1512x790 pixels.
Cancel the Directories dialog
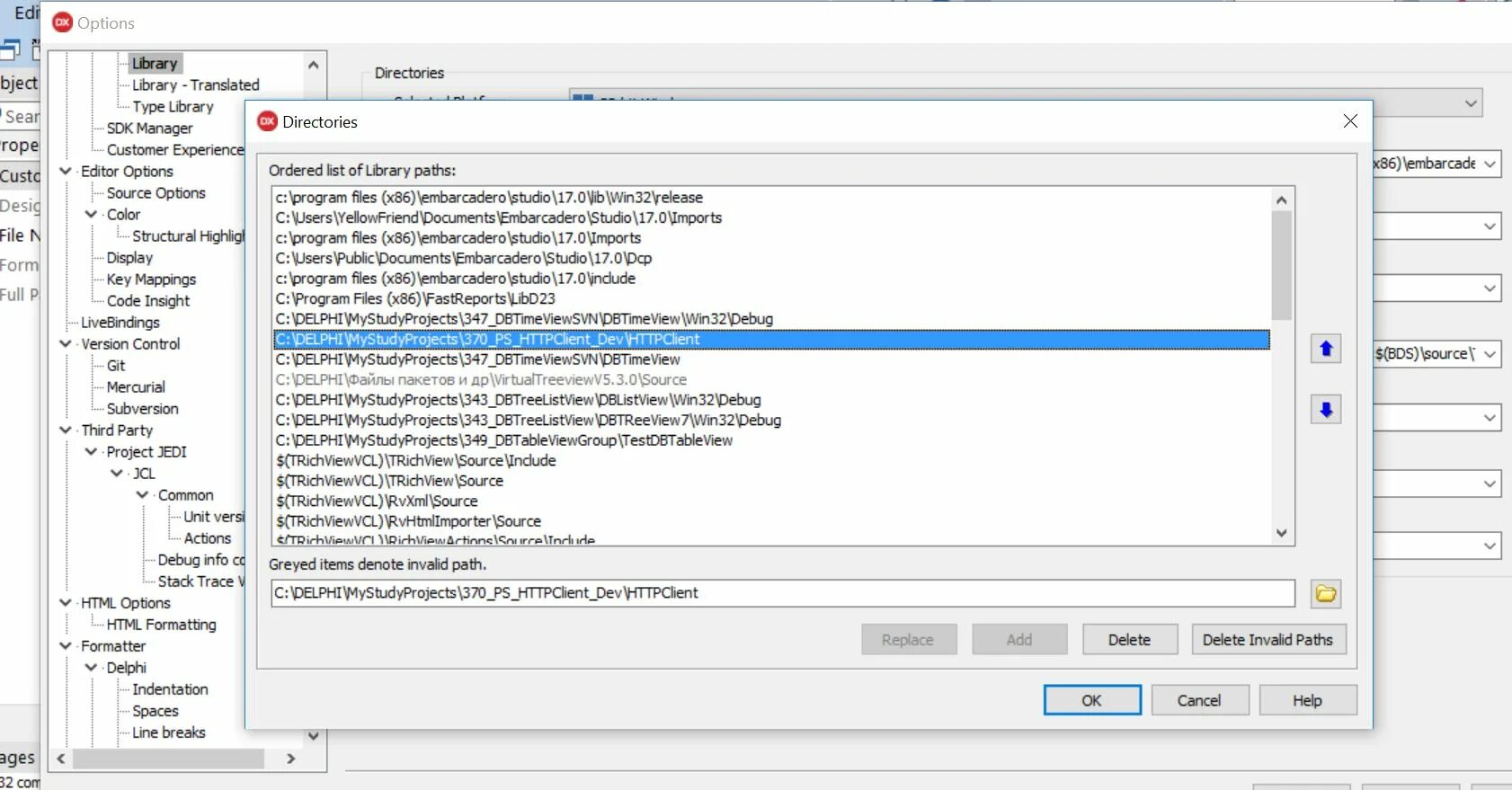[1199, 700]
